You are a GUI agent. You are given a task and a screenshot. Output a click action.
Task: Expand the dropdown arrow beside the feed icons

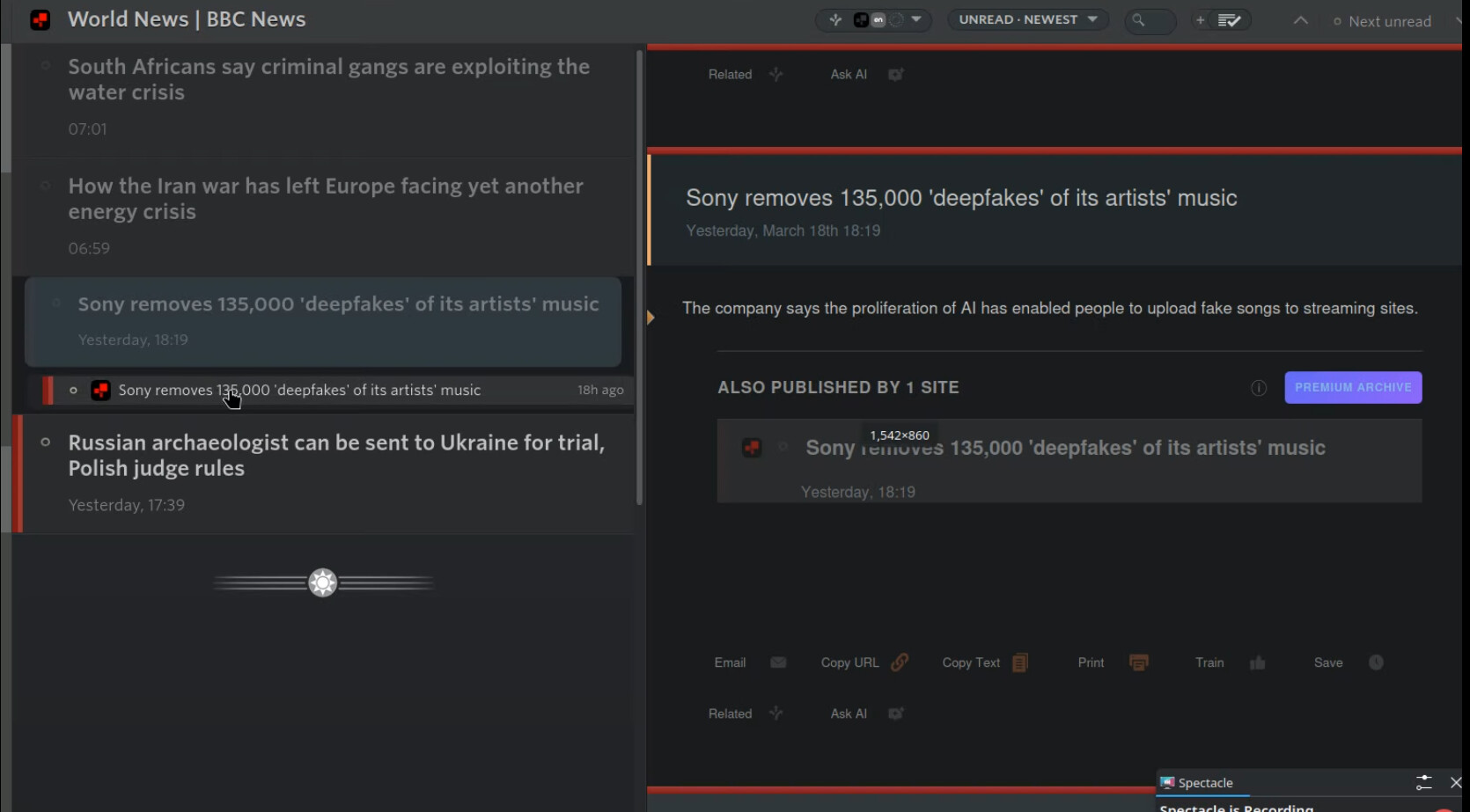click(916, 19)
